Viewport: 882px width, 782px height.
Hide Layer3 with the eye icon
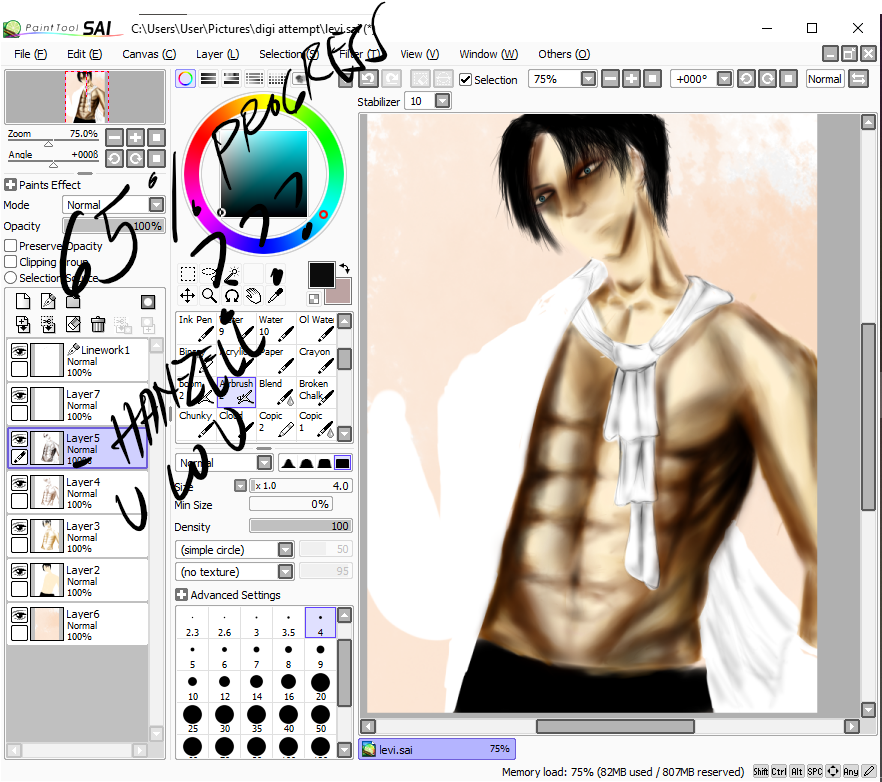click(20, 527)
